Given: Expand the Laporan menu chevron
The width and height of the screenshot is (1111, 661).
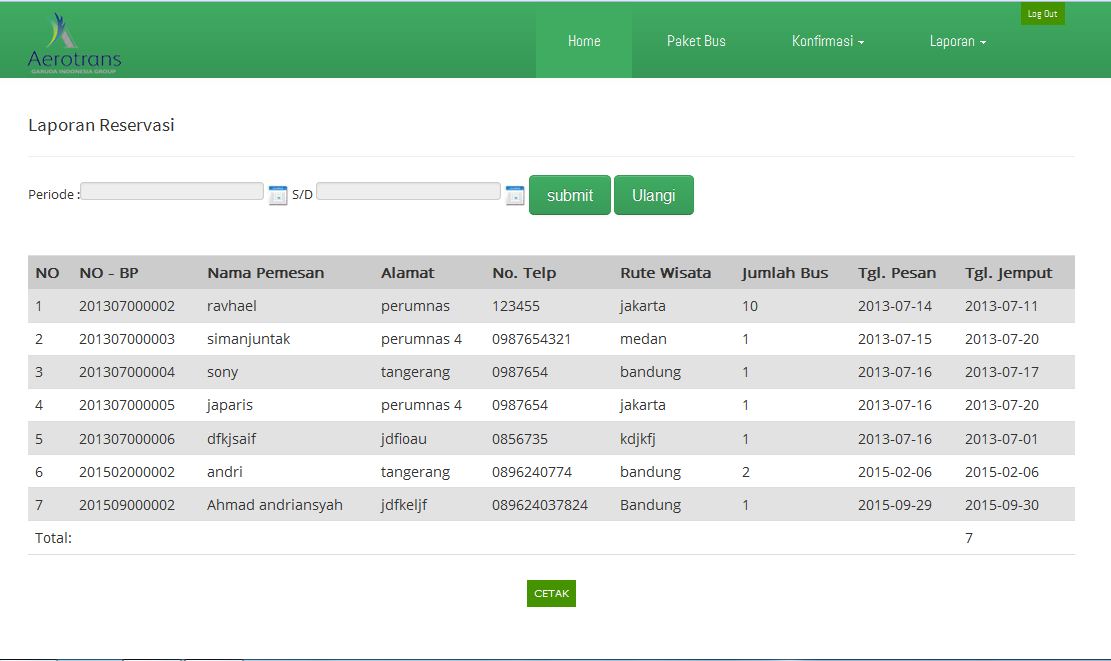Looking at the screenshot, I should [x=983, y=43].
